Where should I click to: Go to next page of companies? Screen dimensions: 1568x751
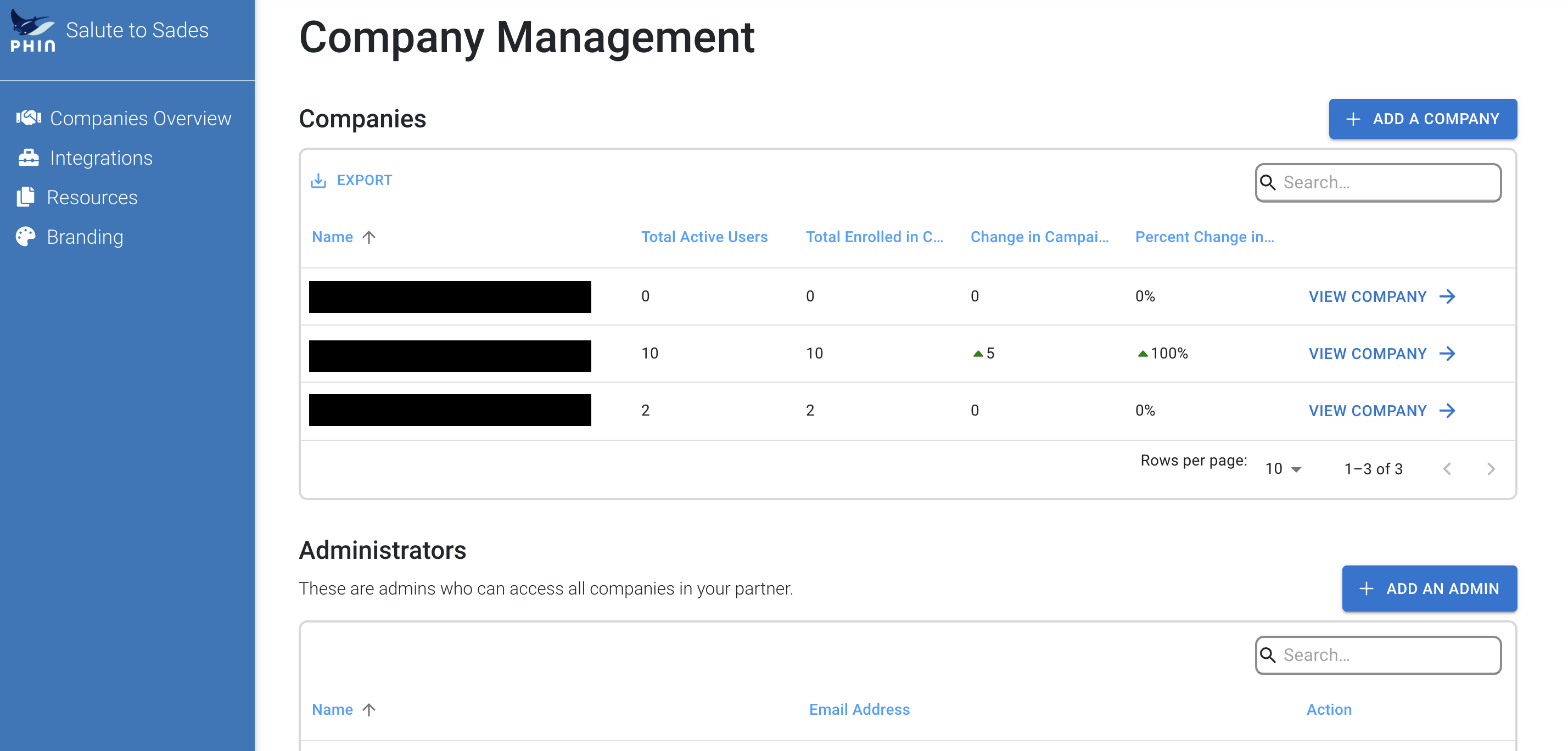coord(1491,469)
